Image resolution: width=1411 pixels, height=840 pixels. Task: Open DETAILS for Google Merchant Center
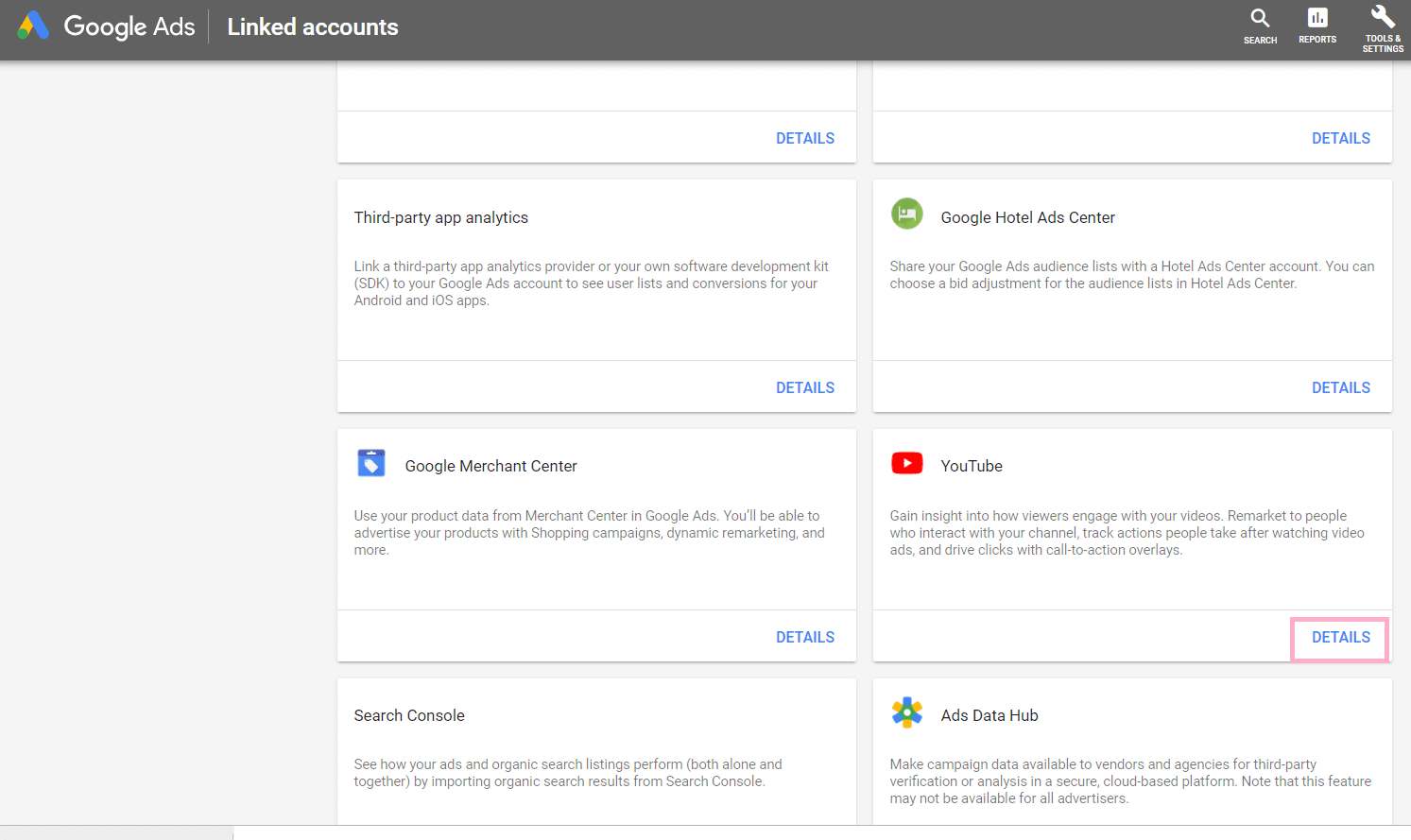point(804,637)
